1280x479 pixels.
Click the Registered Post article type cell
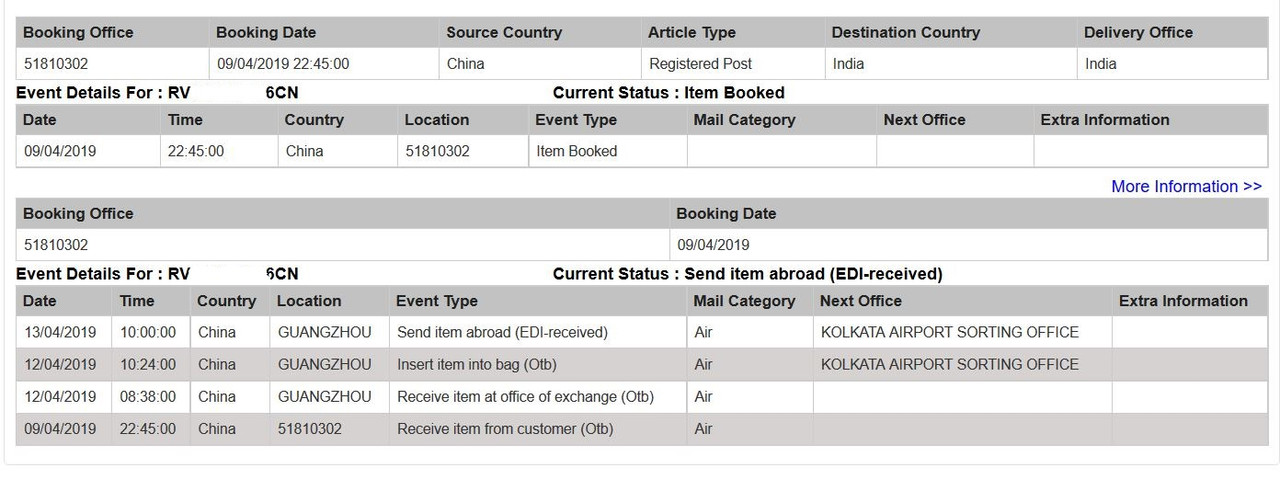pyautogui.click(x=732, y=64)
